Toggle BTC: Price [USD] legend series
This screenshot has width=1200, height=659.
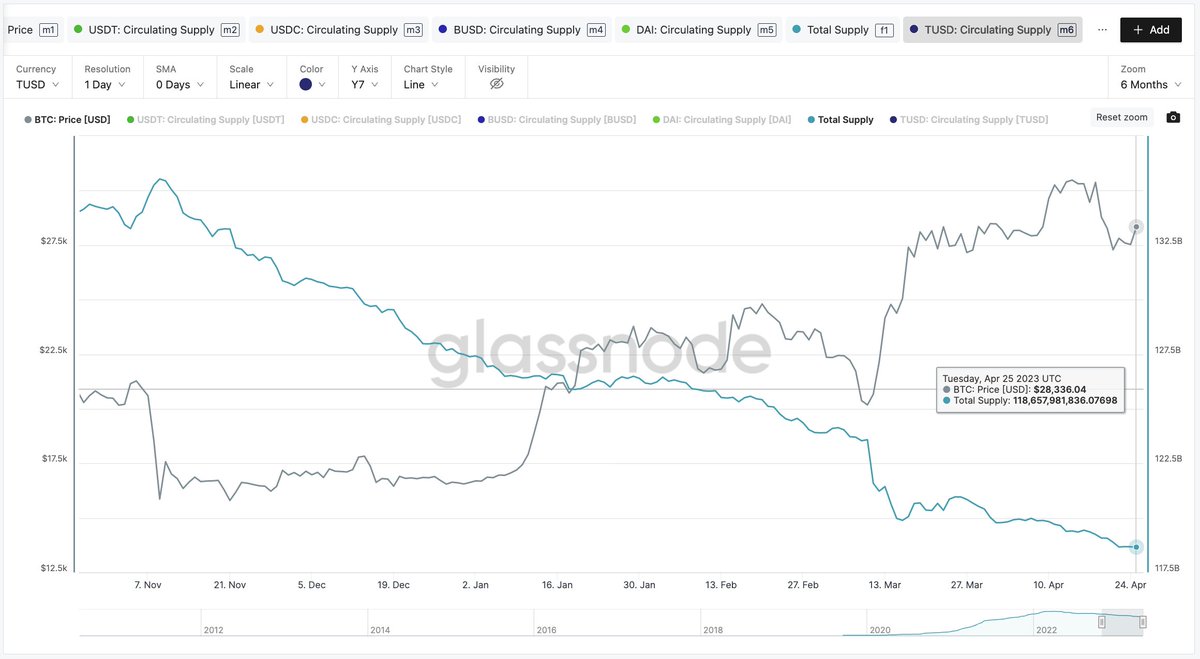[68, 120]
